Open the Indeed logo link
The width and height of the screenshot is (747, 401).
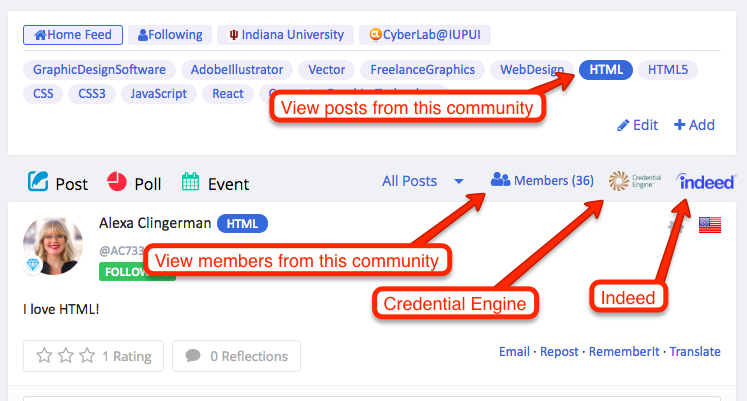(x=706, y=181)
